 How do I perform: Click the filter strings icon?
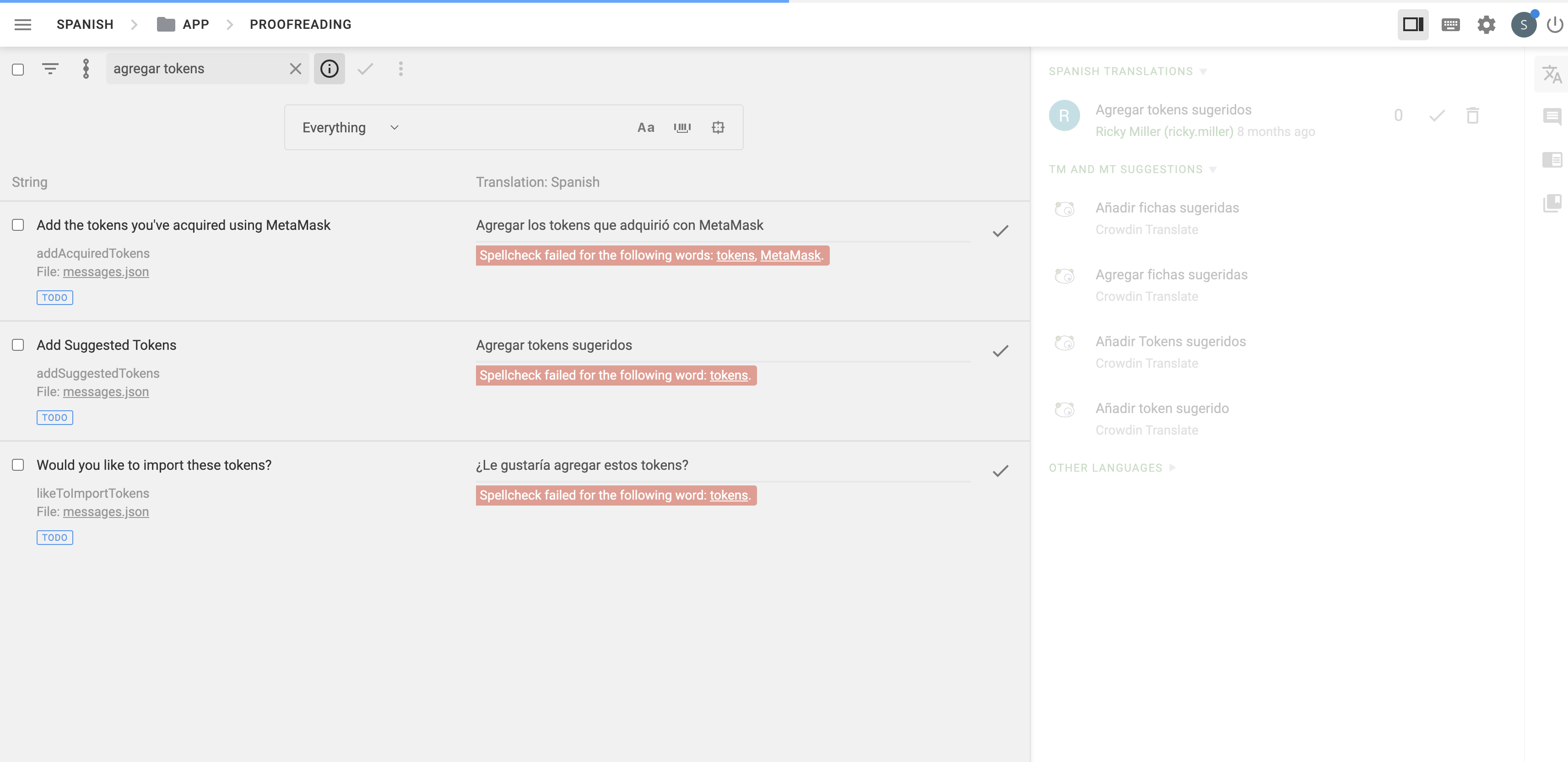pos(50,69)
